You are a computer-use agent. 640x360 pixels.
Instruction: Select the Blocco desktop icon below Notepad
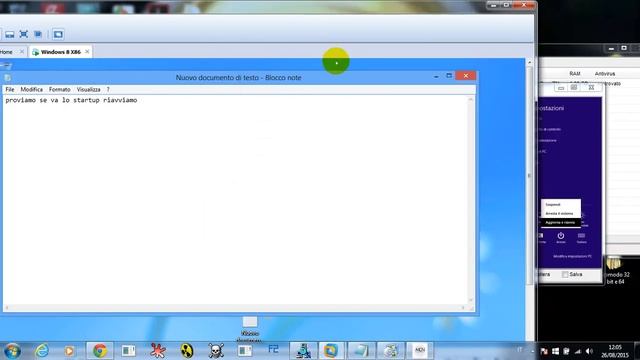point(250,328)
